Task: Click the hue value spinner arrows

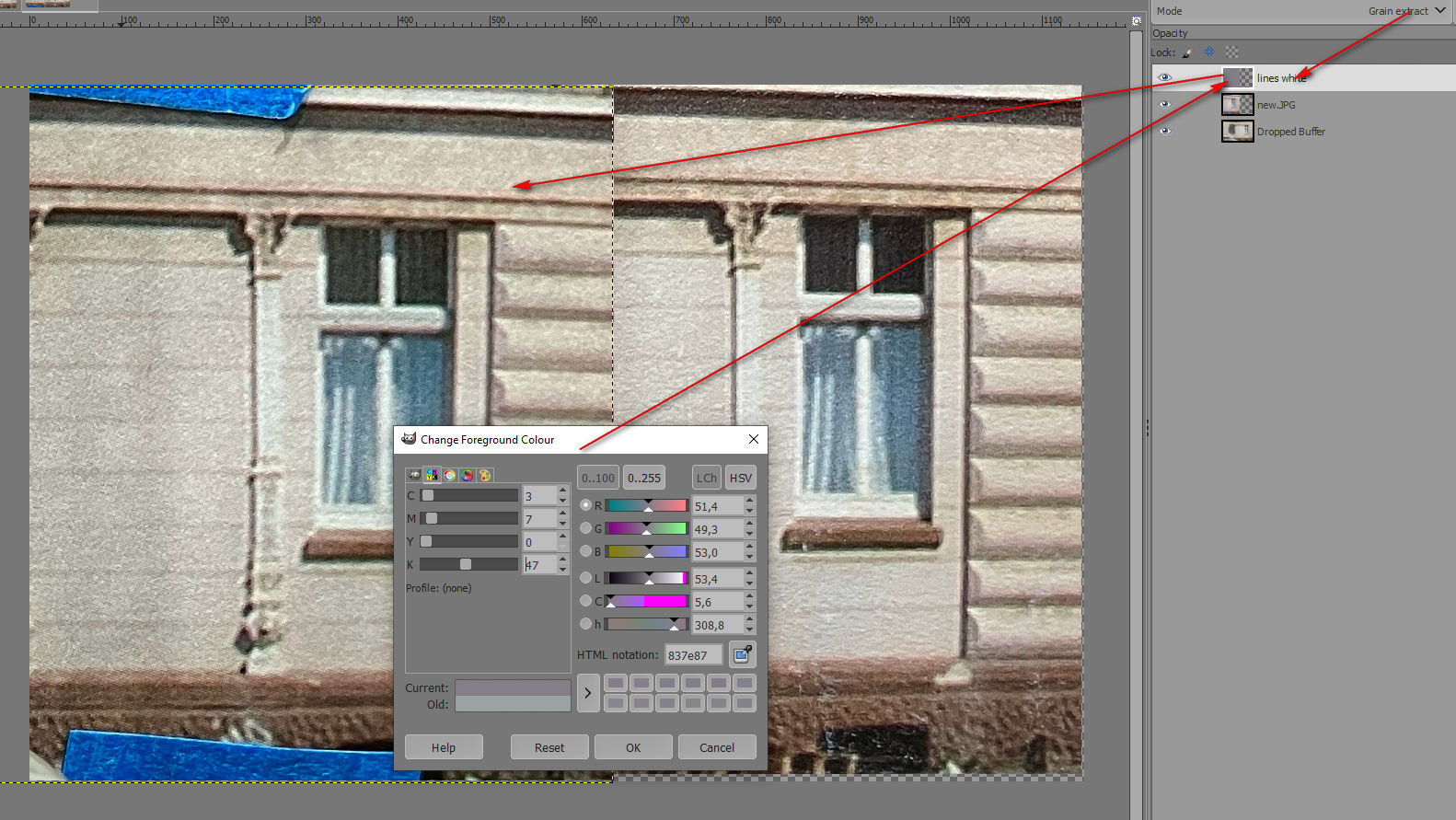Action: 749,625
